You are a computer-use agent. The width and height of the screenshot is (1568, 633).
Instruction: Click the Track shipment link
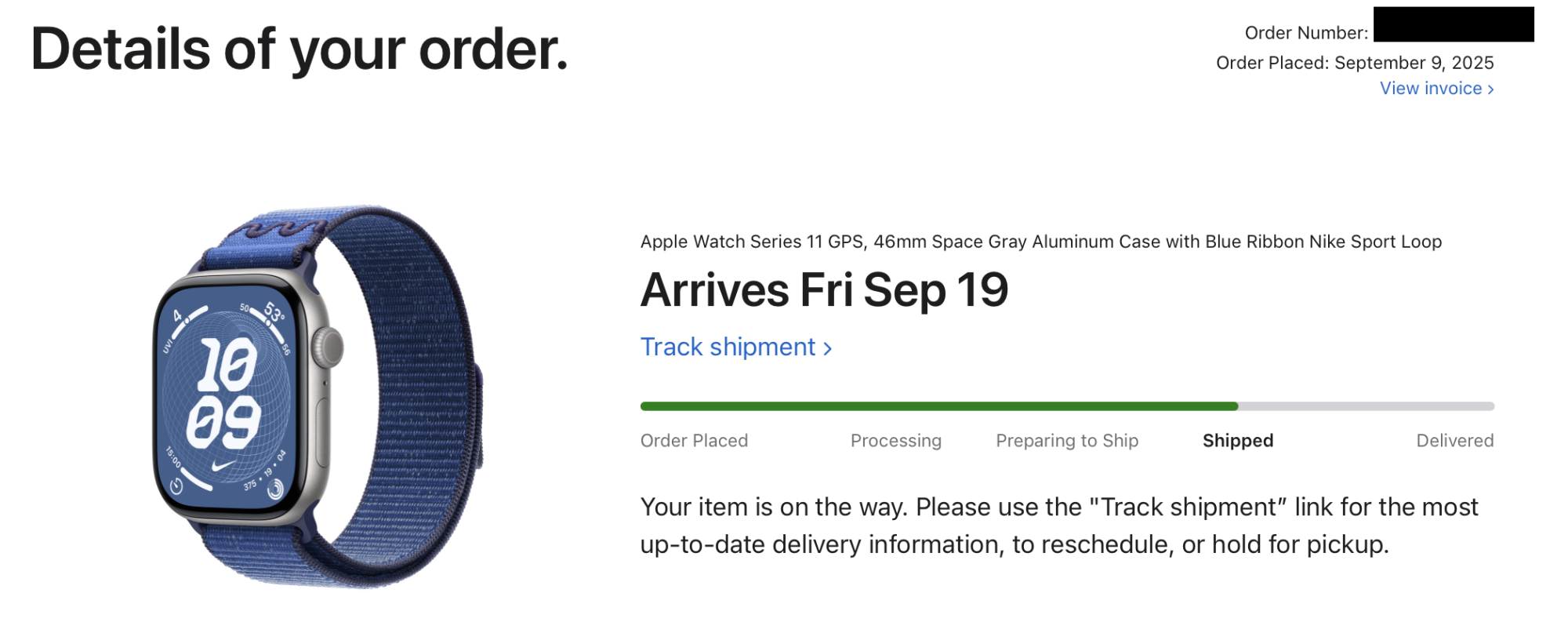728,347
